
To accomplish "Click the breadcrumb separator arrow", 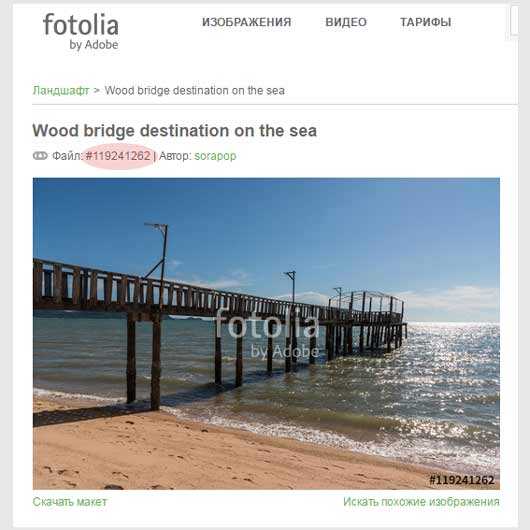I will (x=97, y=91).
